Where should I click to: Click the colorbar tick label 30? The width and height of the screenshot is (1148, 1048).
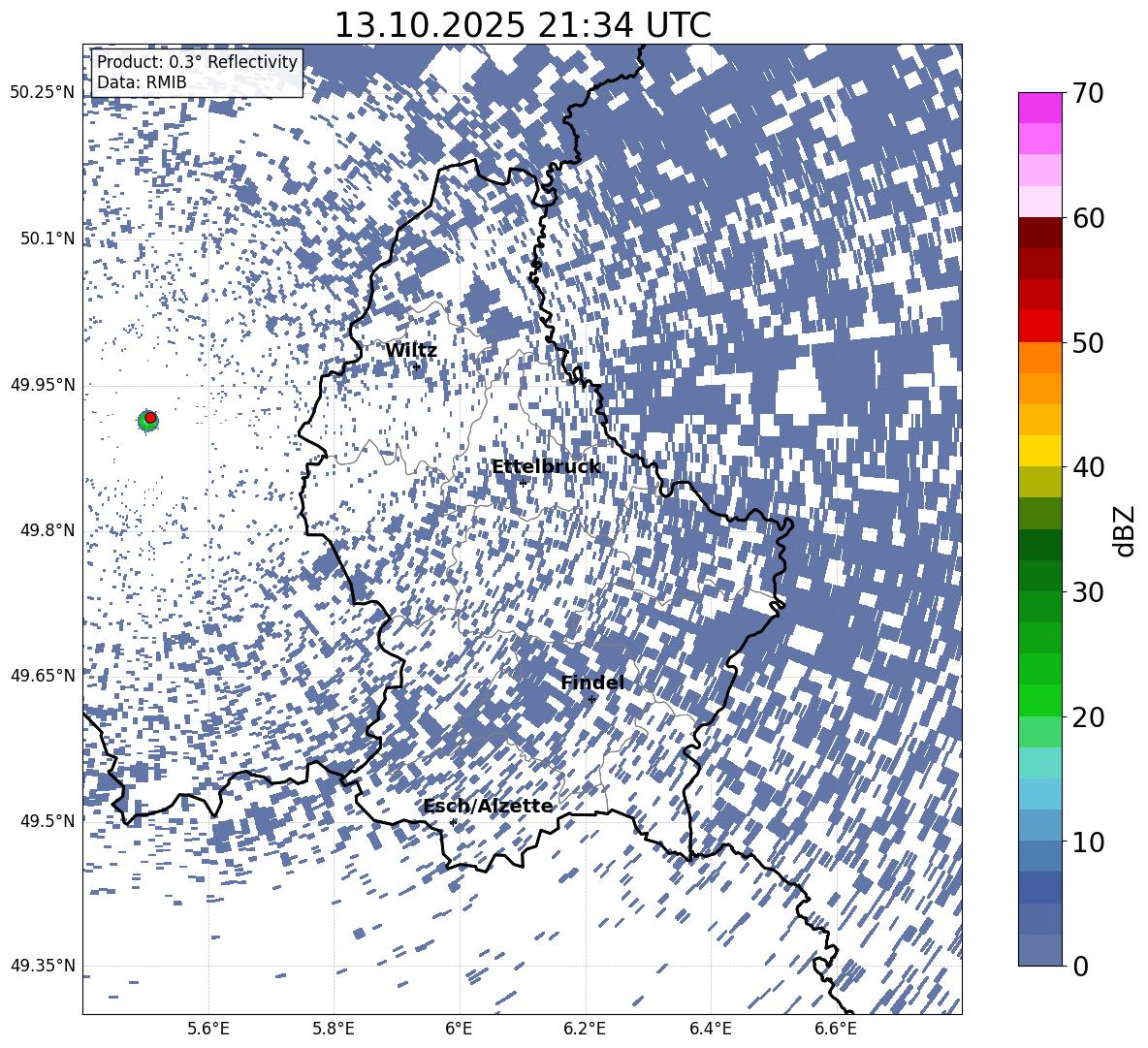(1088, 592)
